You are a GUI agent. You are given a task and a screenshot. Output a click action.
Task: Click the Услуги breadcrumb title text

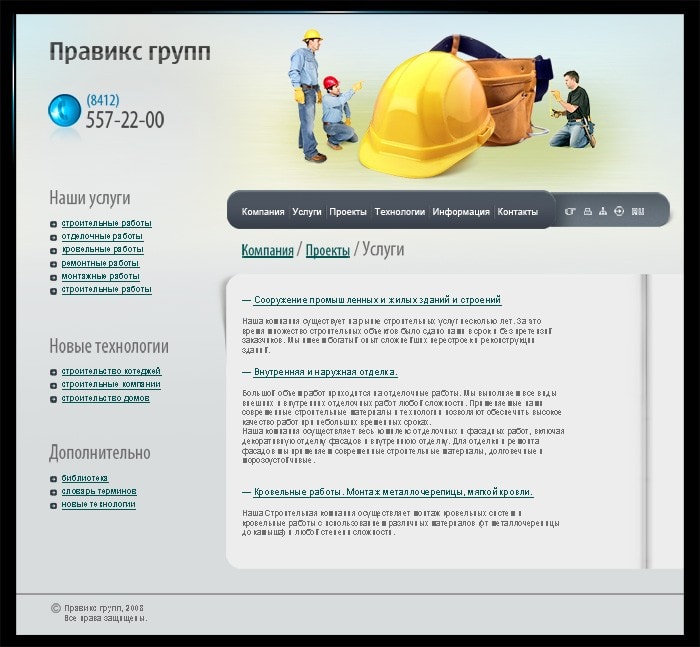point(383,249)
